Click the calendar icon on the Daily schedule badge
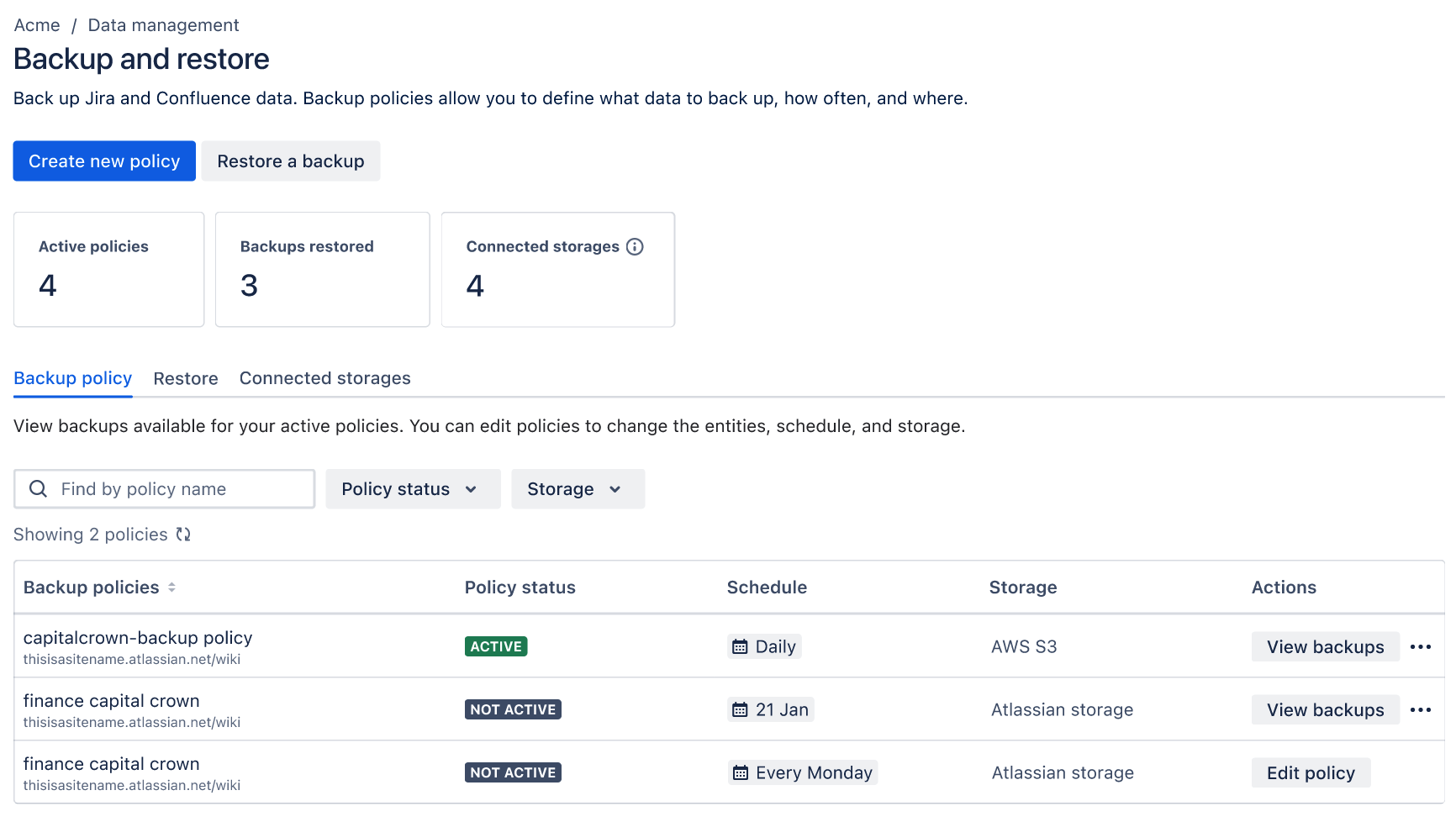1456x822 pixels. pyautogui.click(x=740, y=645)
